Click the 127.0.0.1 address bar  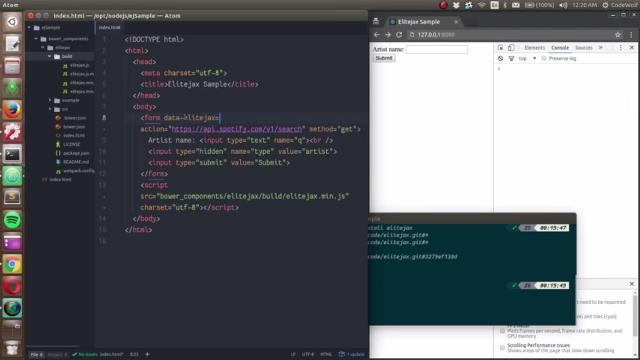pos(510,35)
